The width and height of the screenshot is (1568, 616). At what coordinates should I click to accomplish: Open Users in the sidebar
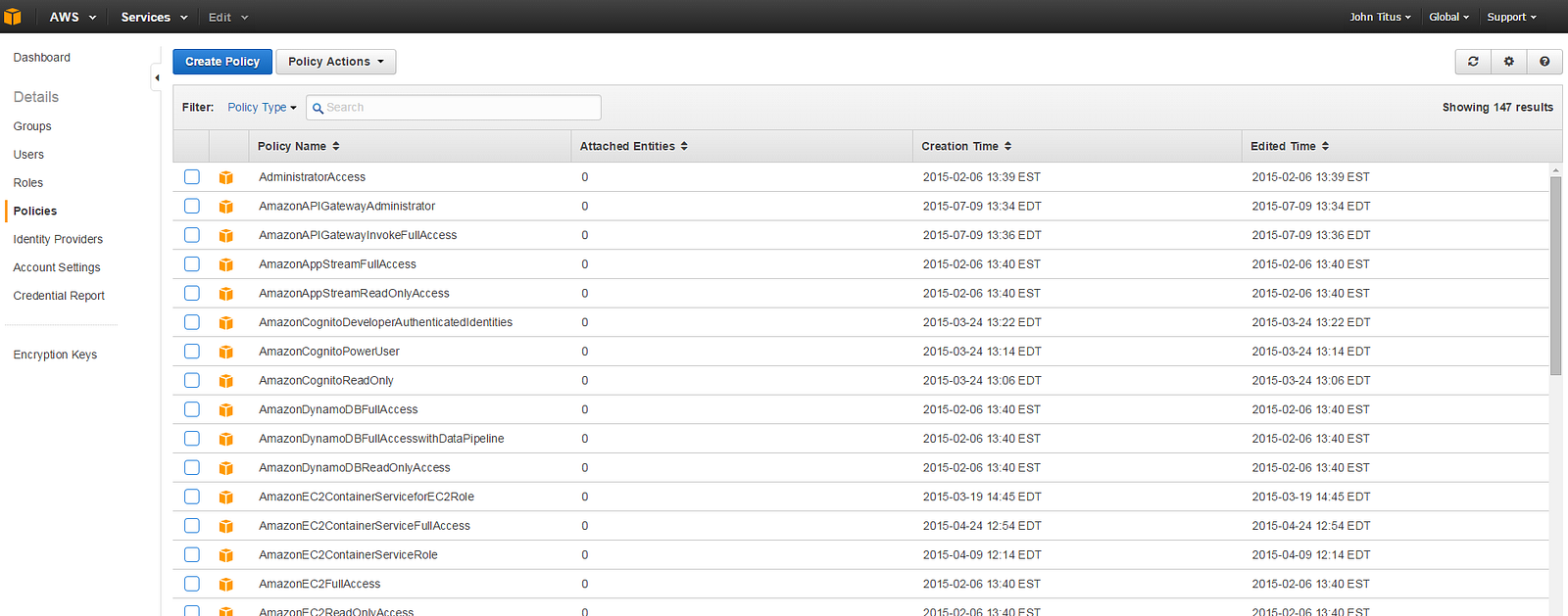(x=28, y=155)
